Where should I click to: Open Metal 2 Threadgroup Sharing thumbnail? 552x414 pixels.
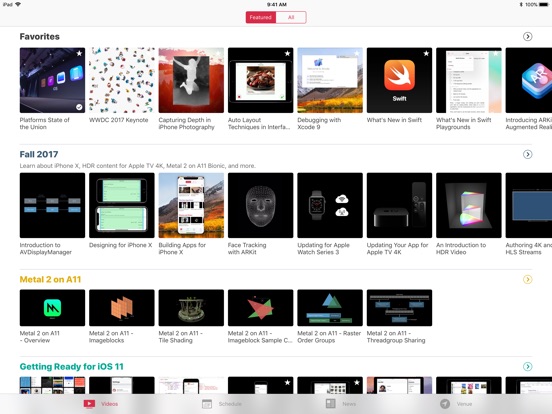click(399, 308)
